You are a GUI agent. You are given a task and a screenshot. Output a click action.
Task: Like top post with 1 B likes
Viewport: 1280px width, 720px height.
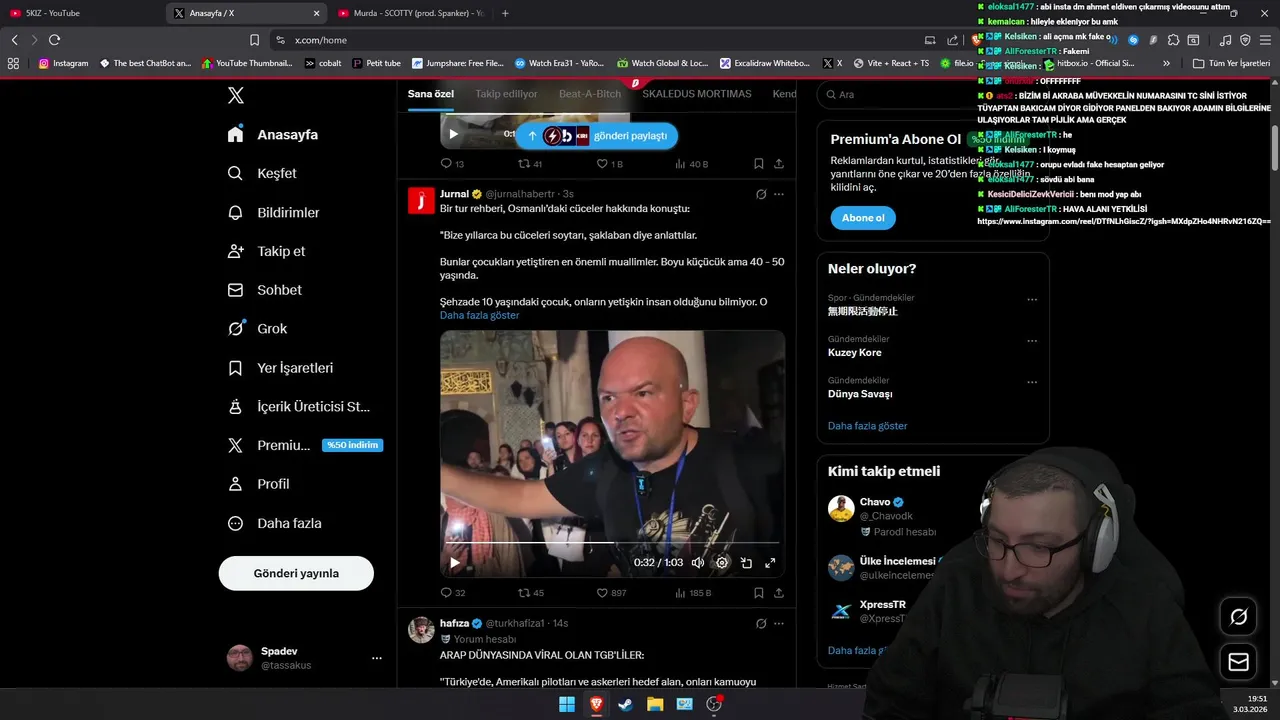(x=610, y=163)
